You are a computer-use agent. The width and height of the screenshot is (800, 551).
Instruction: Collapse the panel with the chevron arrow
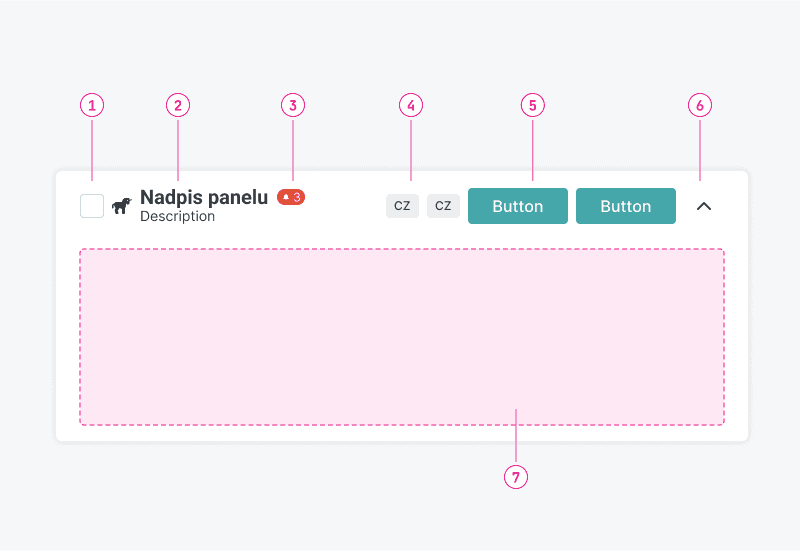[x=704, y=206]
